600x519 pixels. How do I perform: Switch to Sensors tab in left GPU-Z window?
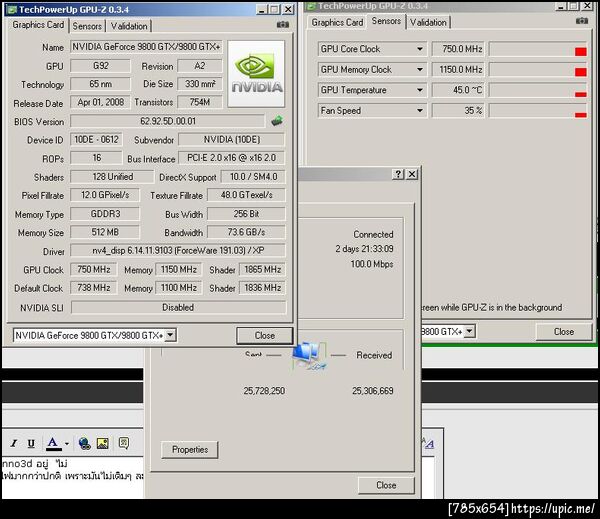pyautogui.click(x=87, y=26)
